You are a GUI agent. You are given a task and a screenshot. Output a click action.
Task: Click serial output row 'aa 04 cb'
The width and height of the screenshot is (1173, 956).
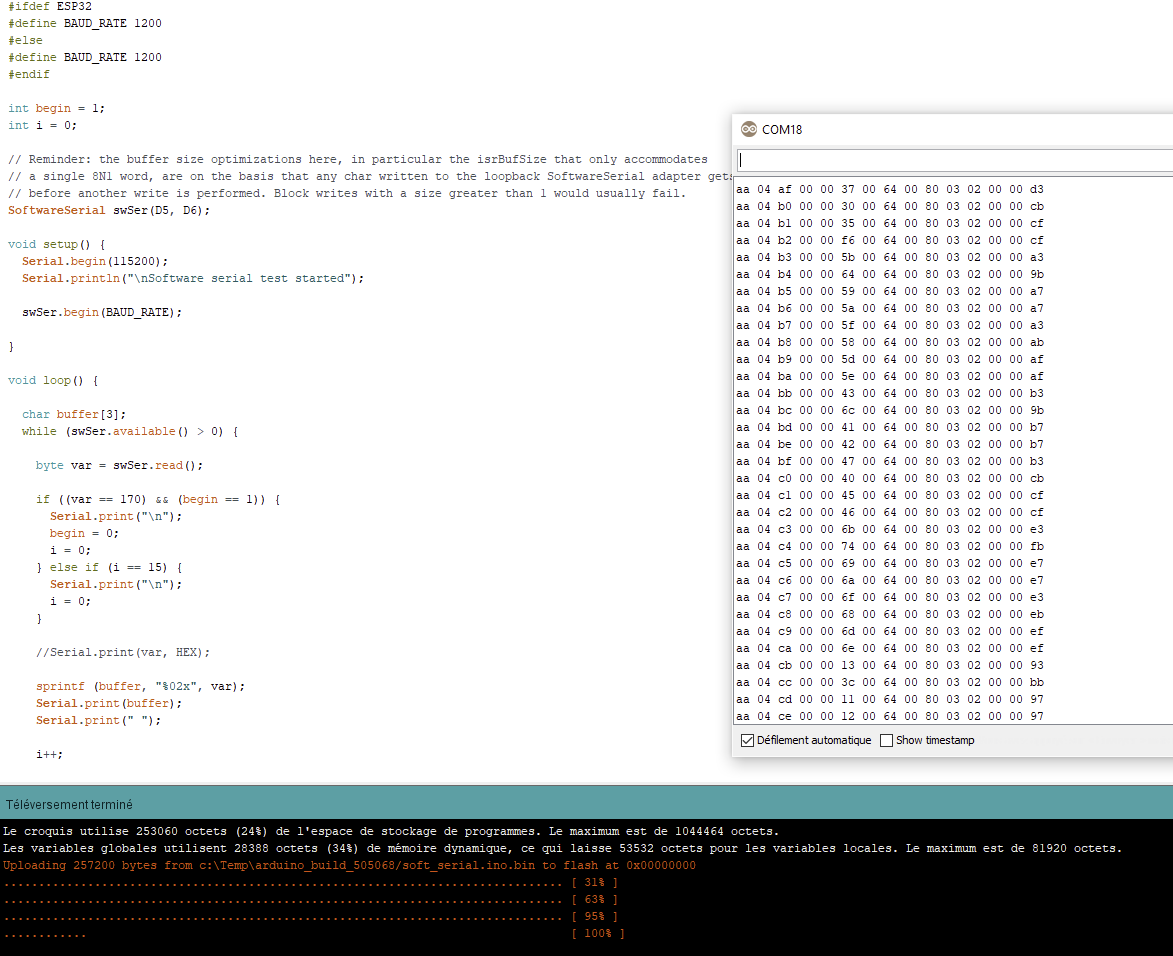pos(889,665)
